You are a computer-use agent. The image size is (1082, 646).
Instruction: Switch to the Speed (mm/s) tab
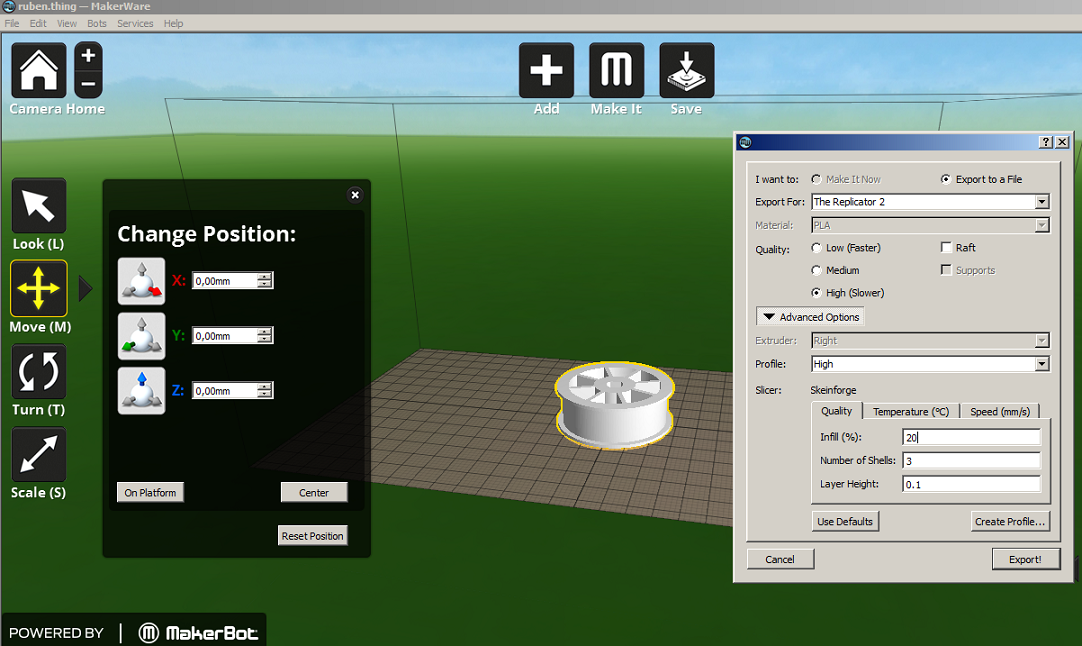[1000, 411]
